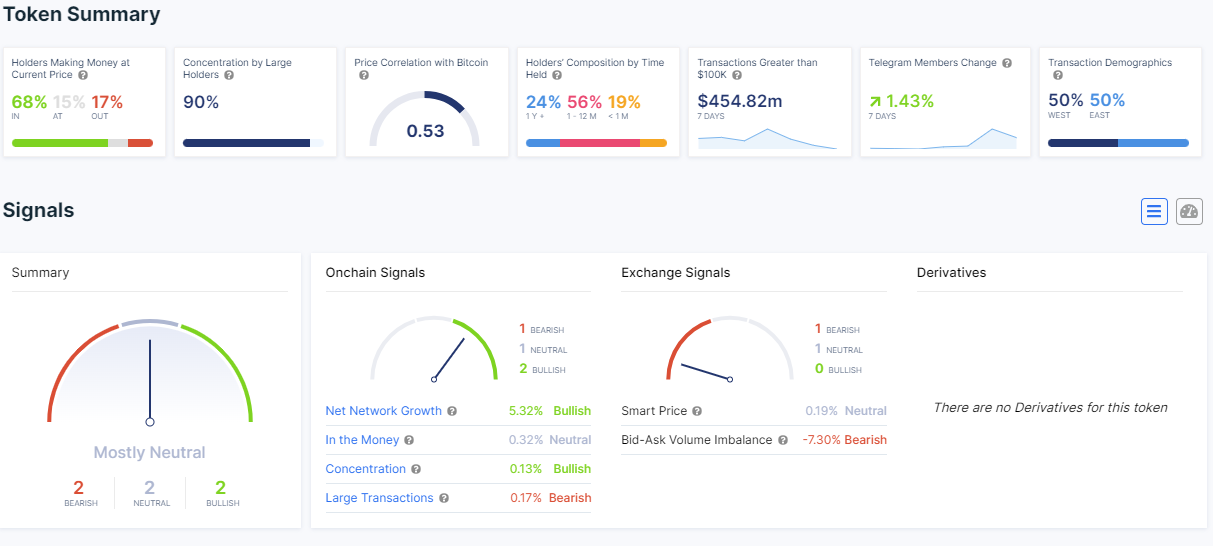Screen dimensions: 1213x546
Task: Switch Signals to gauge view
Action: tap(1189, 211)
